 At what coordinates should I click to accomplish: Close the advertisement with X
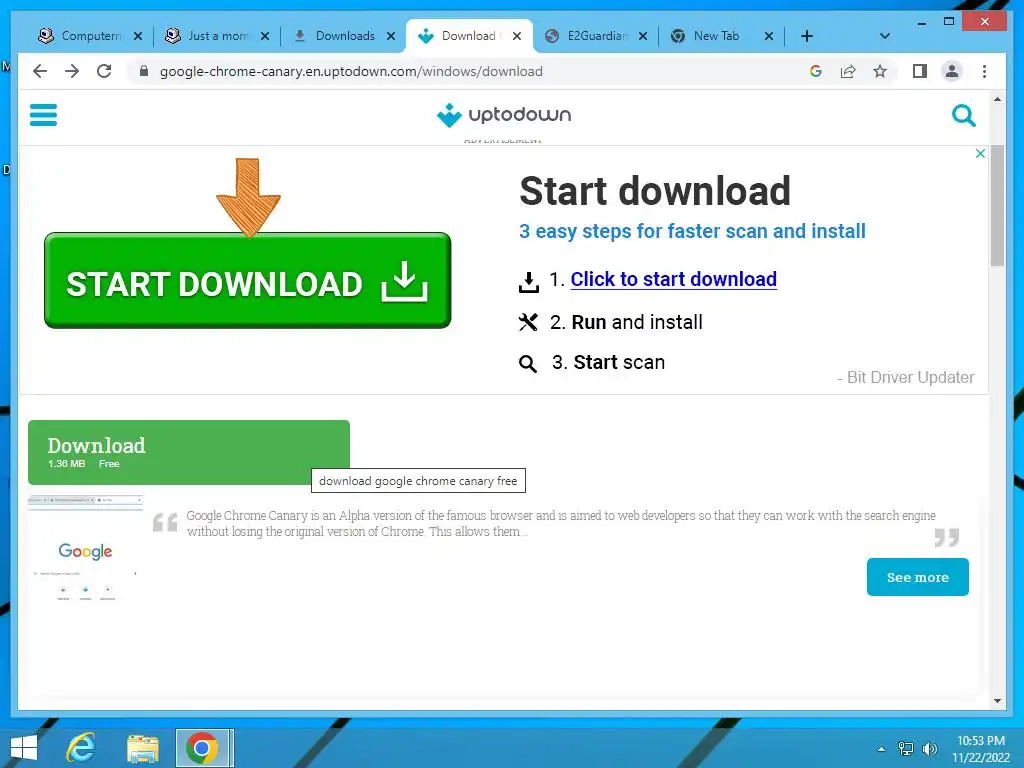pyautogui.click(x=980, y=153)
